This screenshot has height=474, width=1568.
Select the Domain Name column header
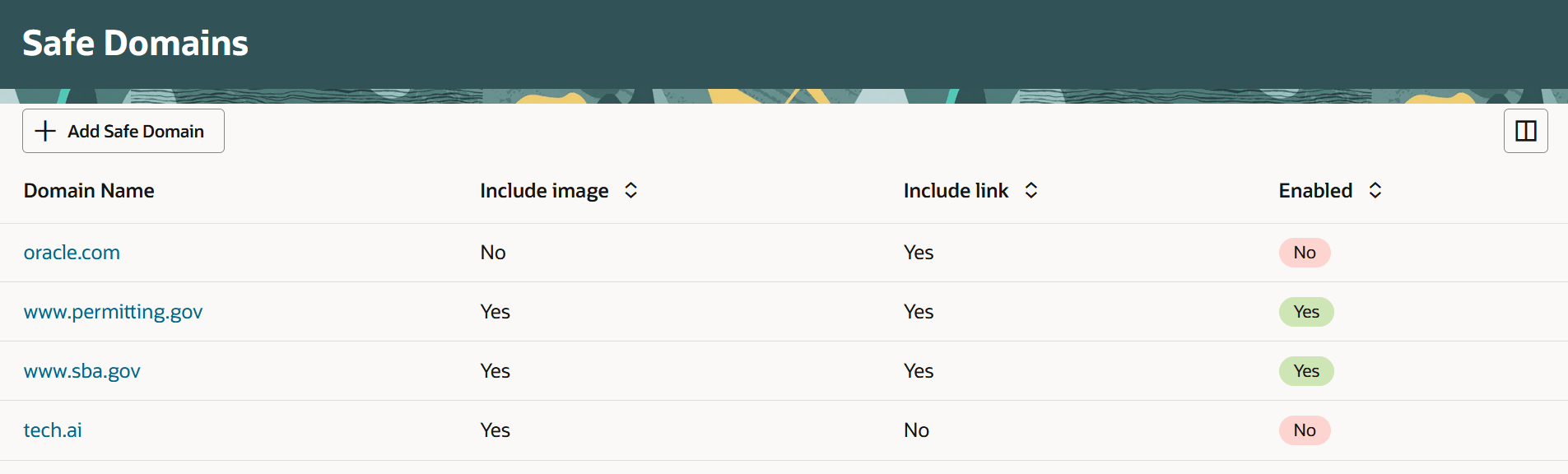[89, 190]
